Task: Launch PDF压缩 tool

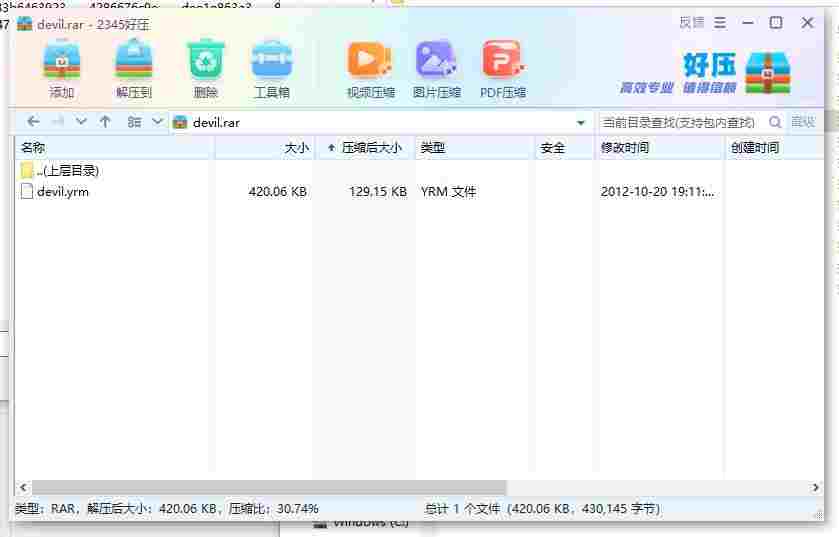Action: (x=503, y=70)
